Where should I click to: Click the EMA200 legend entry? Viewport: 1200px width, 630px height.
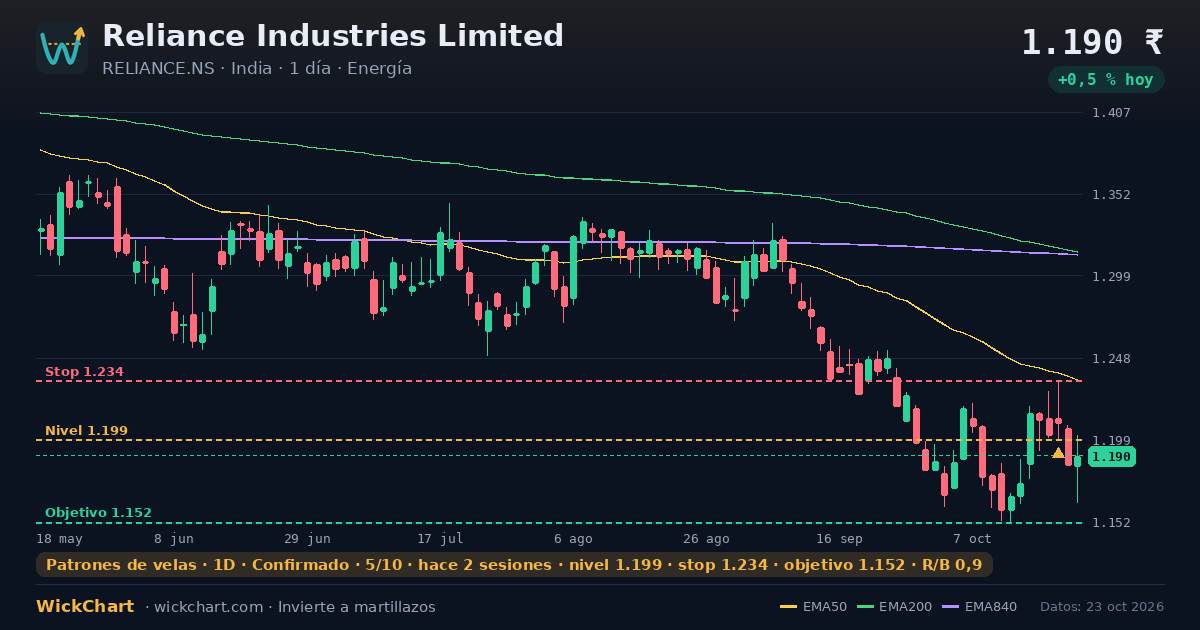coord(893,607)
